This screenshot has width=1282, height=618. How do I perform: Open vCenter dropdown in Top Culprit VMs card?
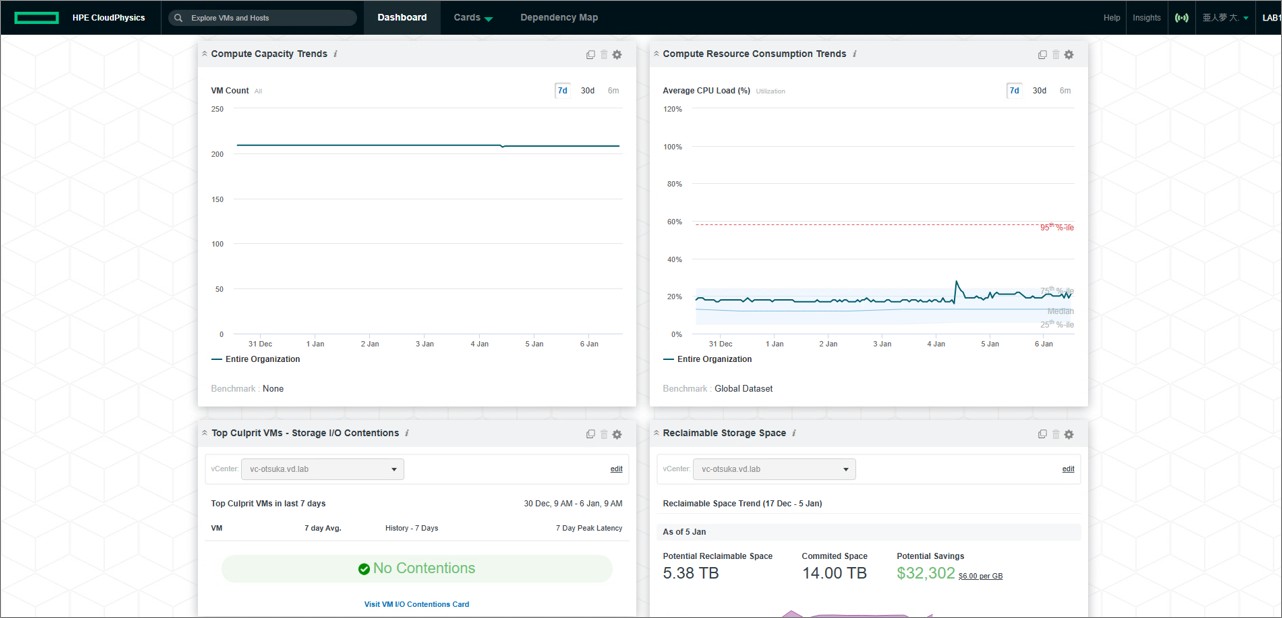point(322,469)
